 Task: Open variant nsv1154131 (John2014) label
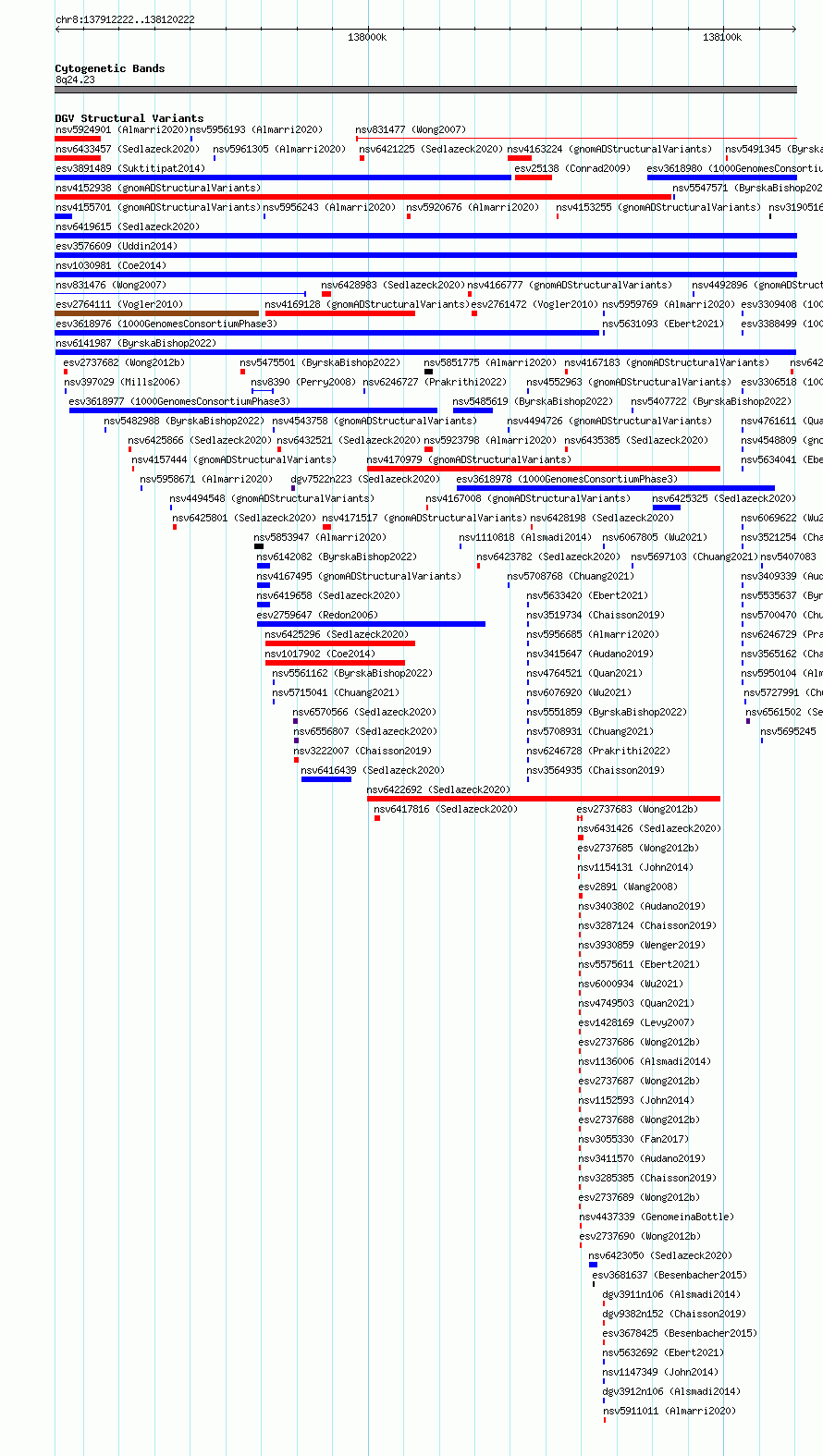pyautogui.click(x=635, y=867)
